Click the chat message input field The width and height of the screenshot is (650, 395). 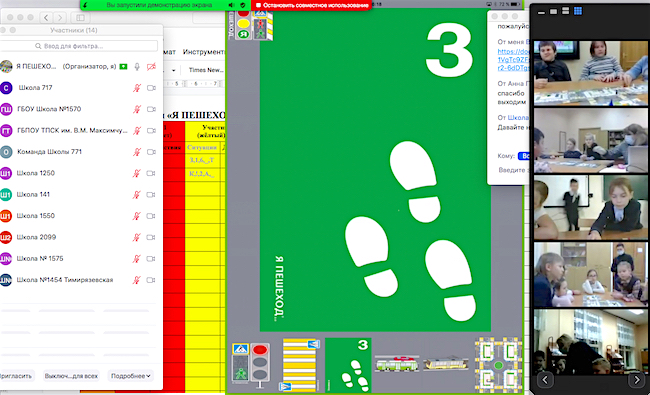[514, 170]
